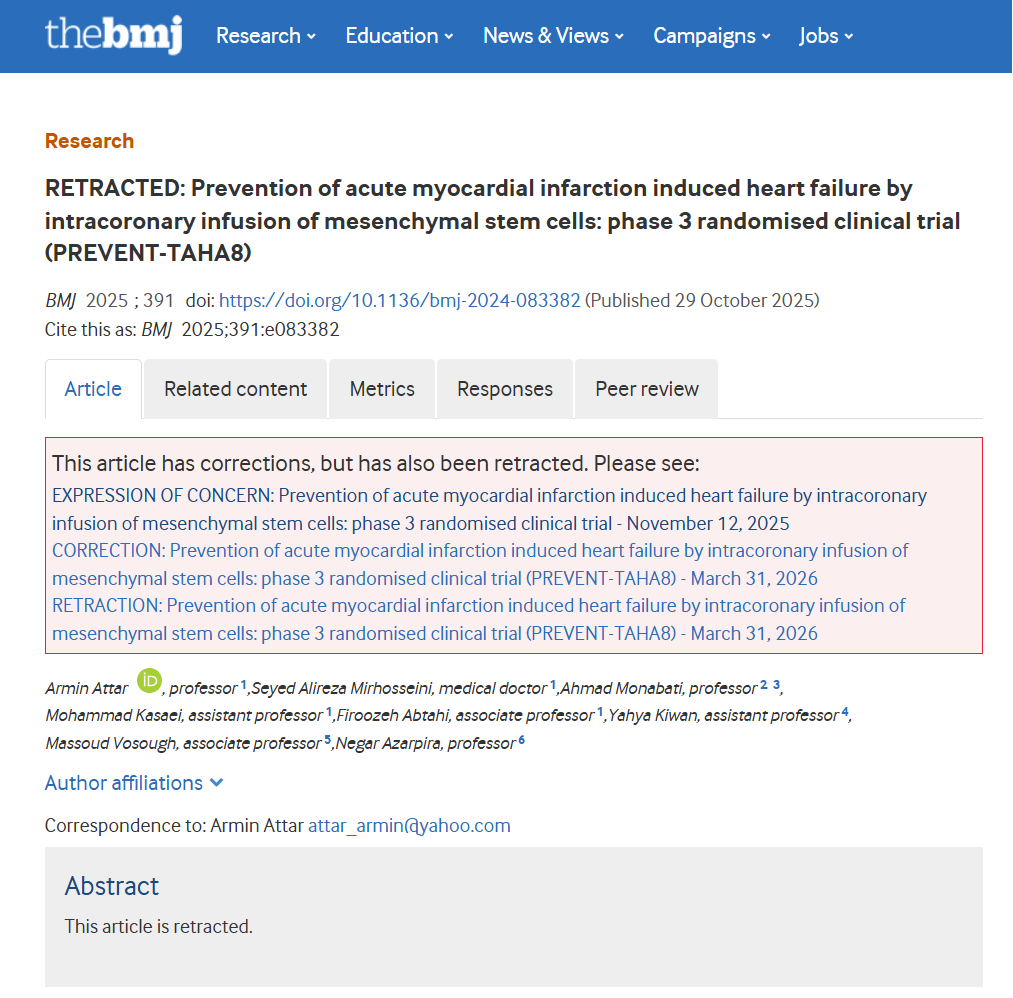
Task: Open the News & Views menu
Action: (553, 36)
